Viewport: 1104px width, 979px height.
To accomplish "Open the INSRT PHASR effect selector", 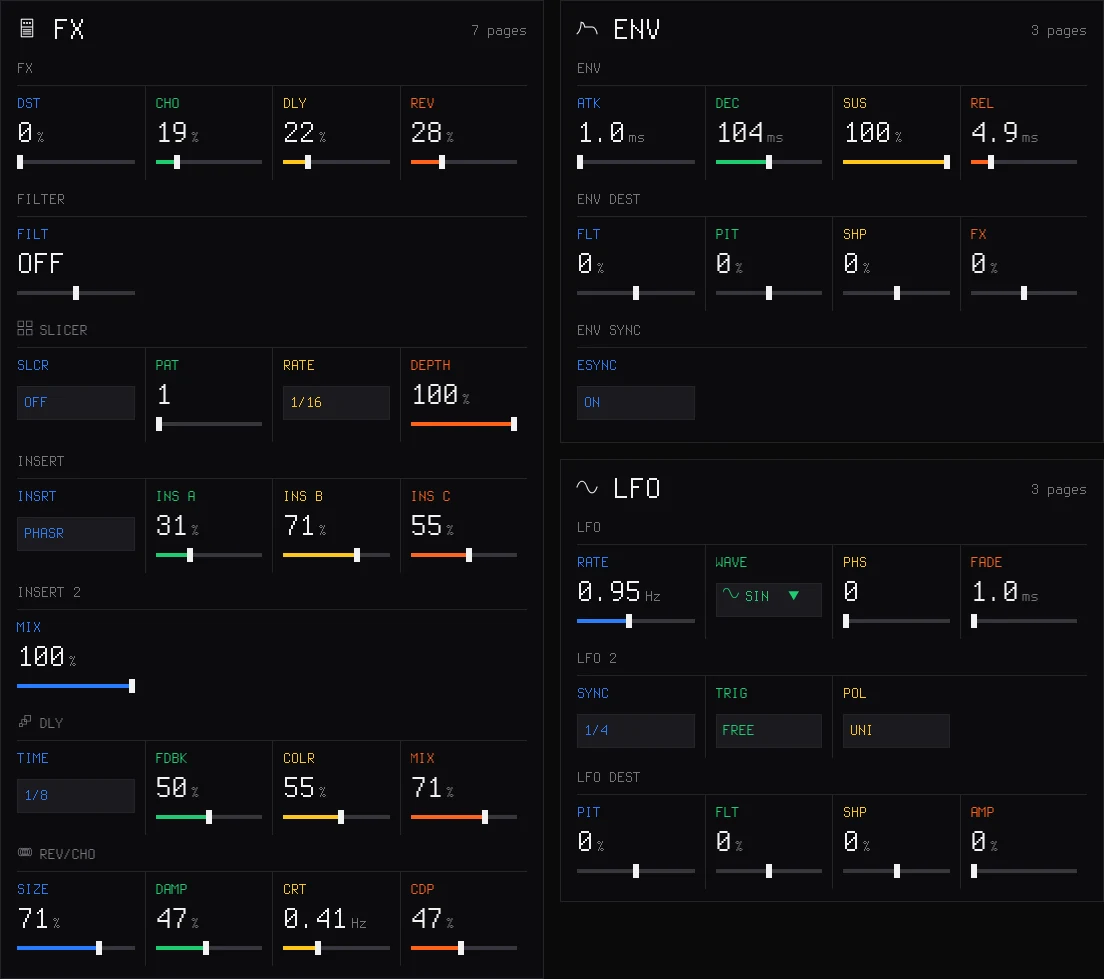I will coord(76,533).
